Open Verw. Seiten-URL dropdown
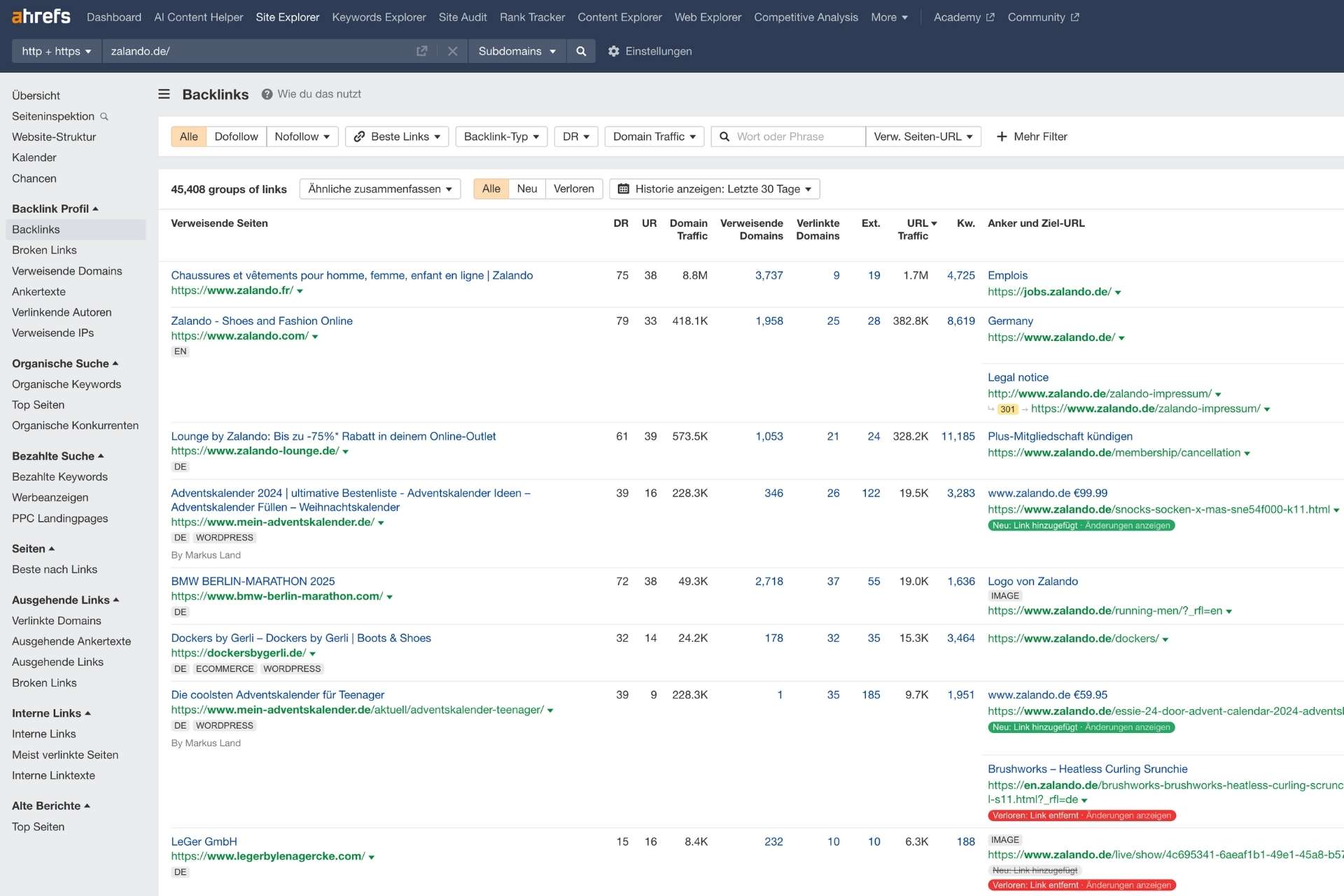Screen dimensions: 1344x896 pyautogui.click(x=923, y=136)
